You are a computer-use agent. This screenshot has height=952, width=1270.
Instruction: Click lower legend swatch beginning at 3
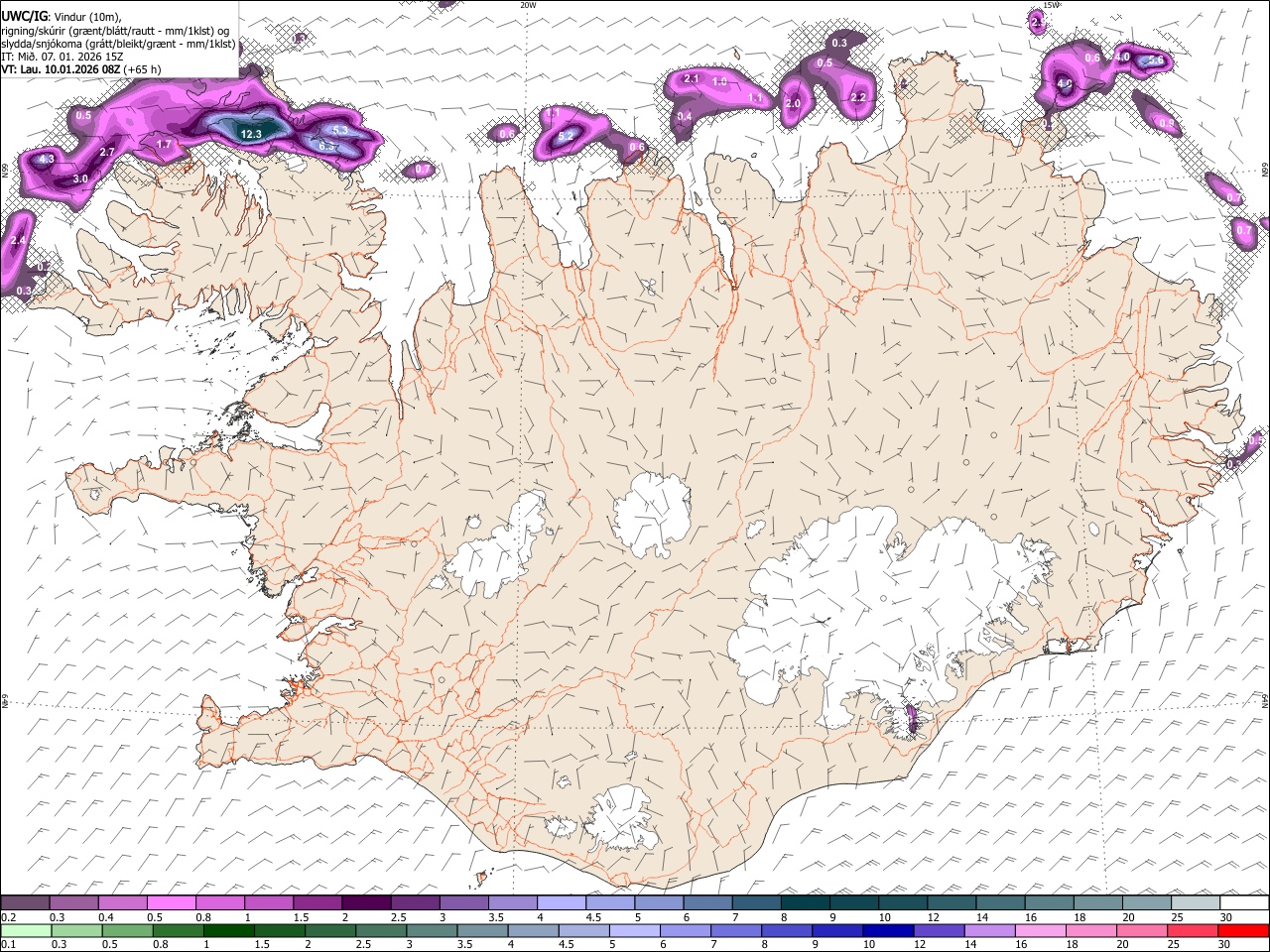(x=433, y=930)
